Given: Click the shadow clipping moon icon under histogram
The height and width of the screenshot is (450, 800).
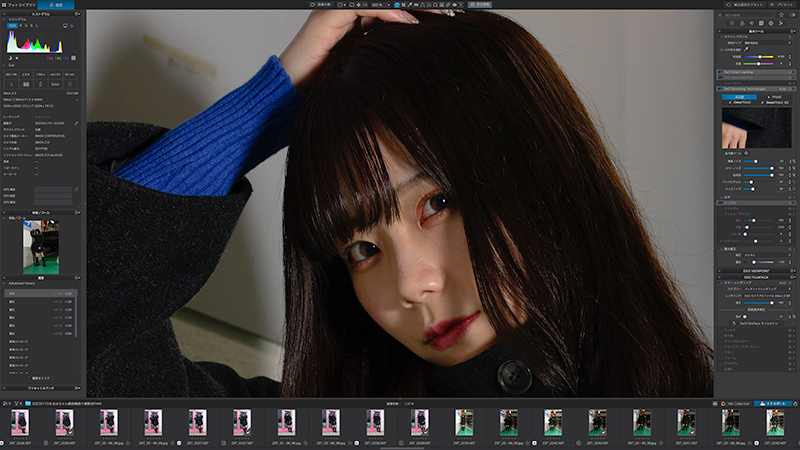Looking at the screenshot, I should click(x=10, y=58).
